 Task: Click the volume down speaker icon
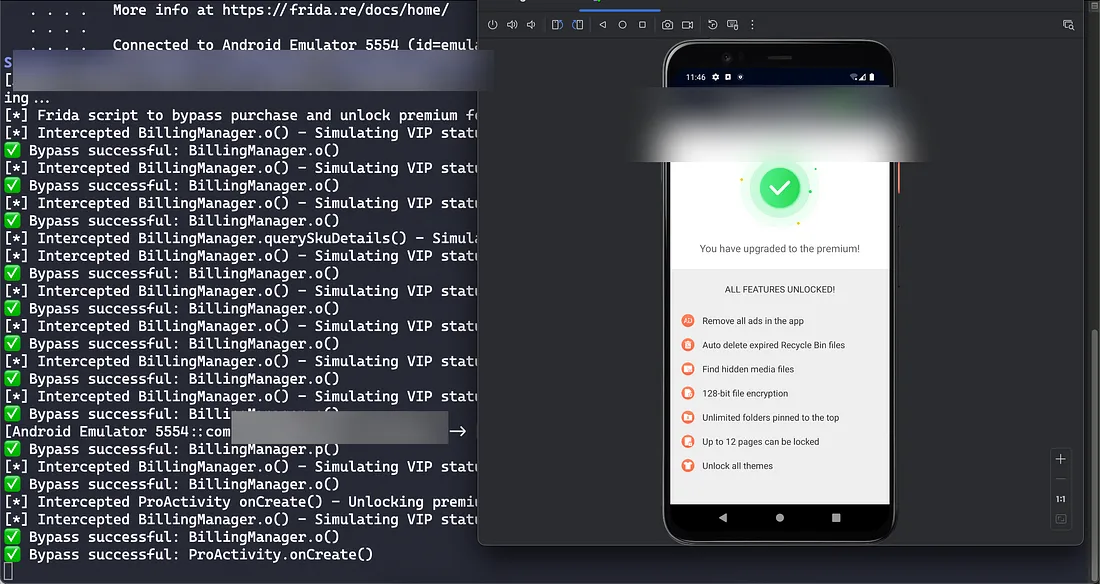[531, 25]
